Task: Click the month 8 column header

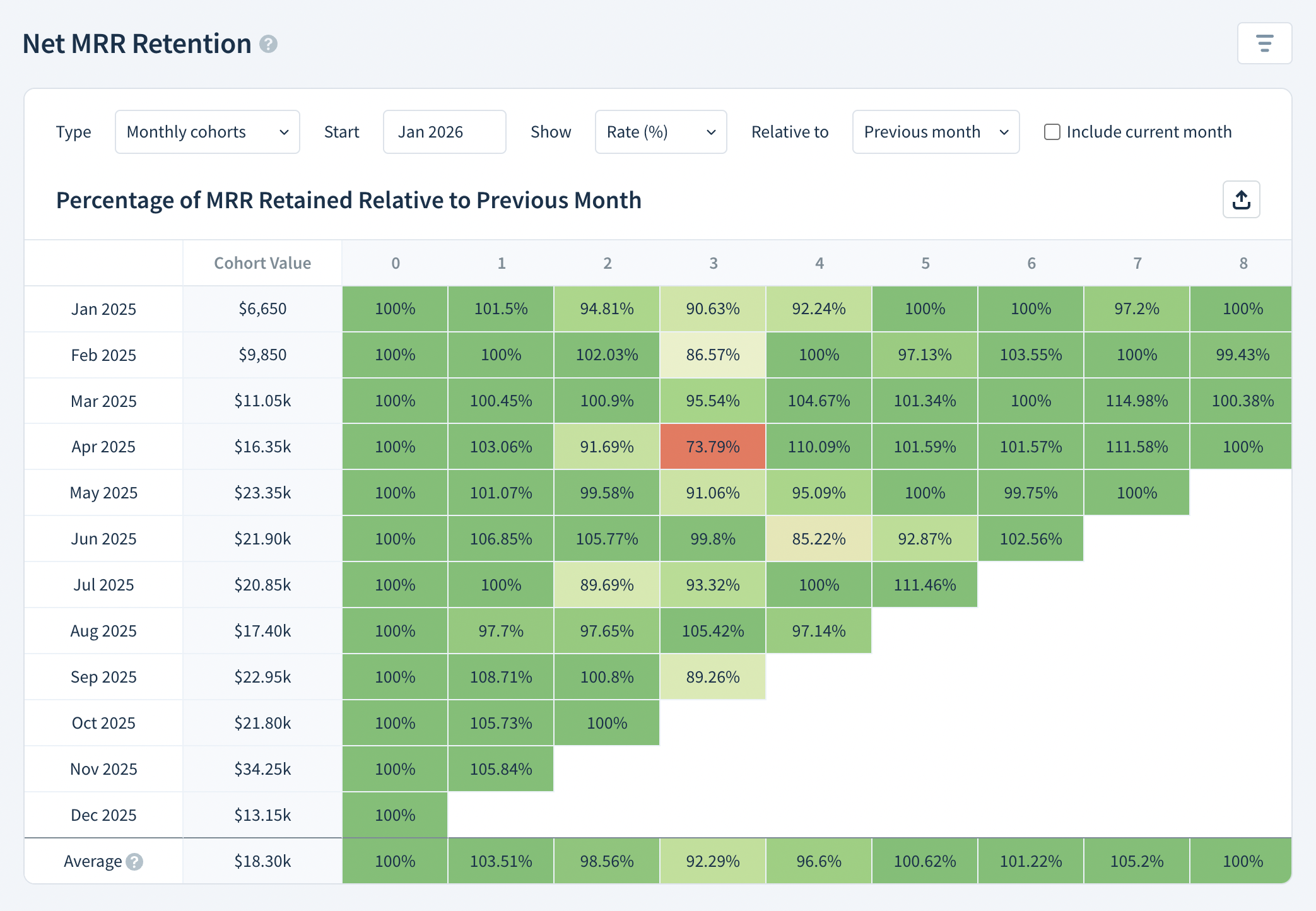Action: click(1243, 263)
